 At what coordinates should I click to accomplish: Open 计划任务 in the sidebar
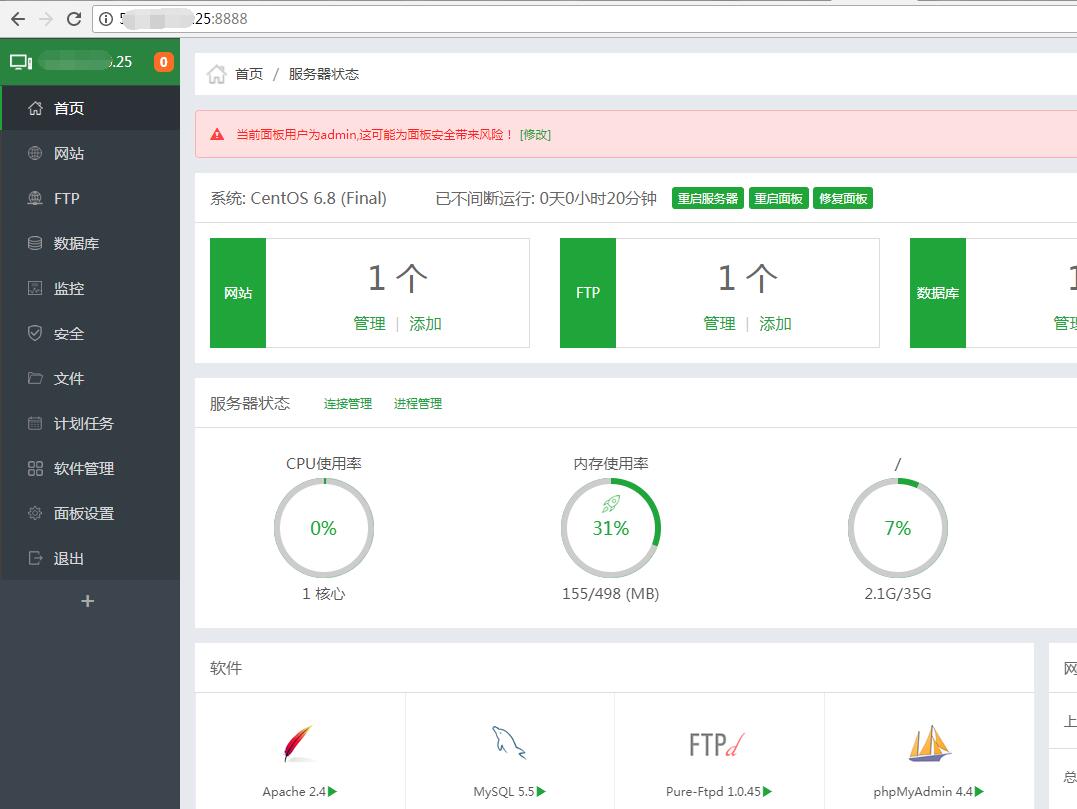pyautogui.click(x=90, y=424)
